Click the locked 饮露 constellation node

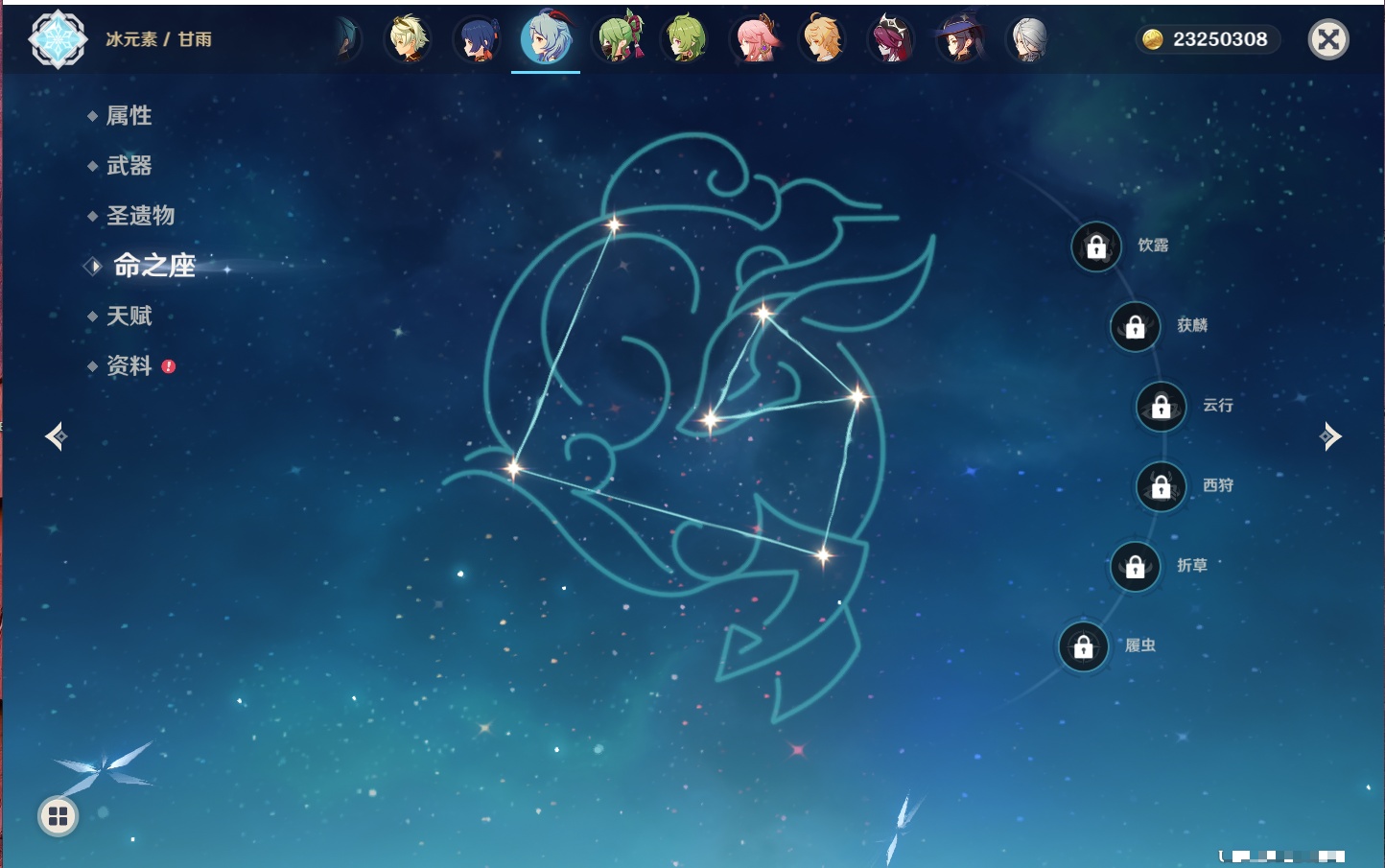pyautogui.click(x=1096, y=246)
